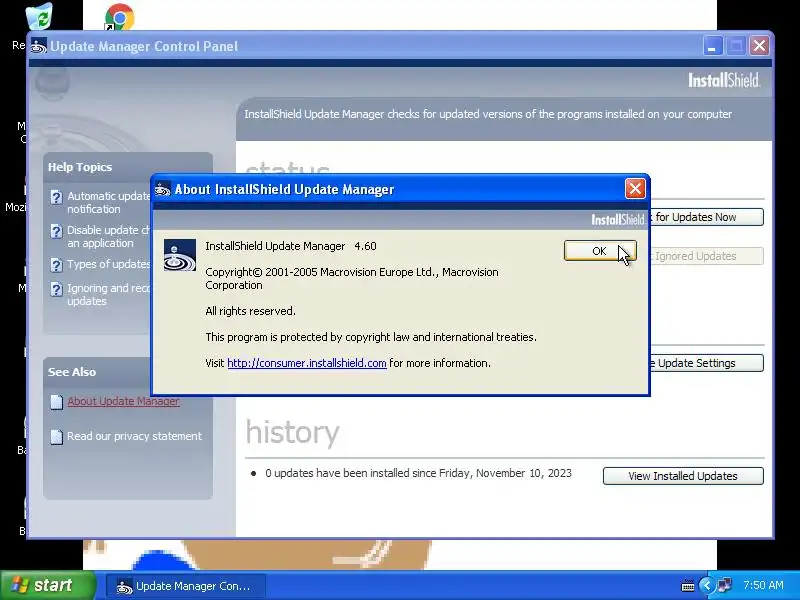Open the About Update Manager link

(x=123, y=401)
